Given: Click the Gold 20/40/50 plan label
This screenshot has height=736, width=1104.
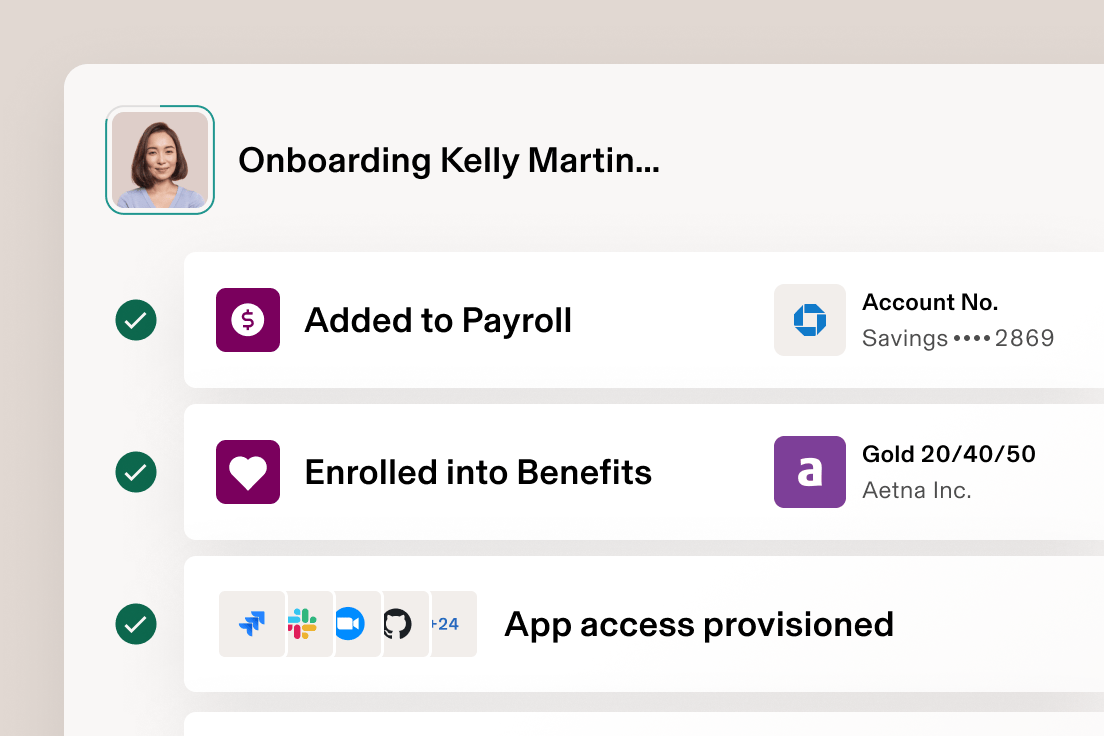Looking at the screenshot, I should pos(948,454).
